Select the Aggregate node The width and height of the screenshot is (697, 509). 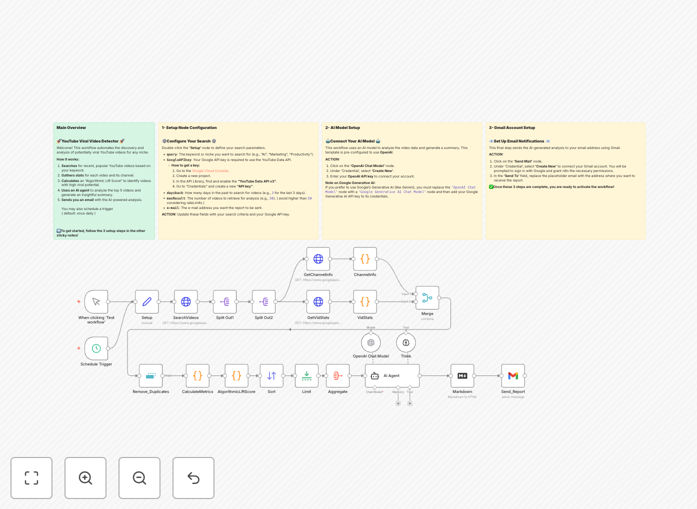338,376
